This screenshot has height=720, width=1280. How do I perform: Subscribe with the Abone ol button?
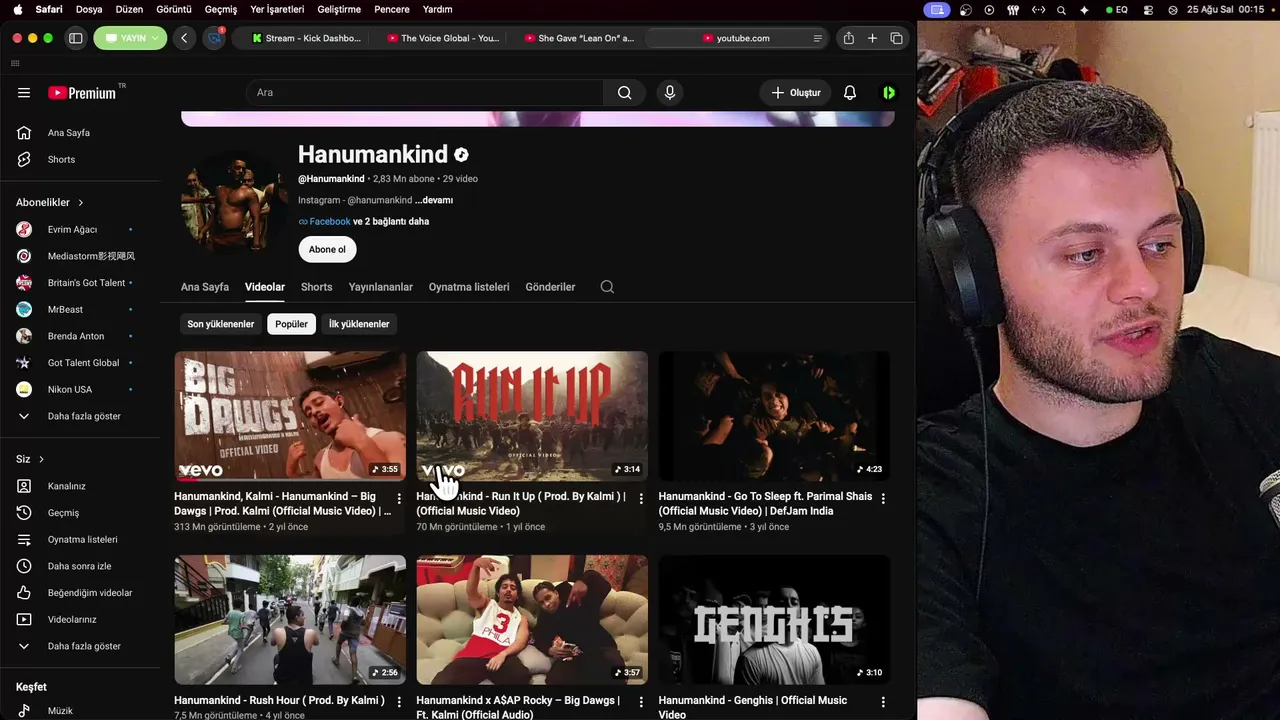[327, 250]
